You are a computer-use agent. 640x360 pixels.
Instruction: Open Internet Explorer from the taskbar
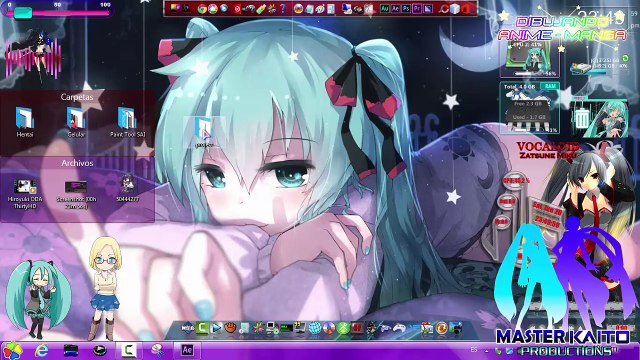42,350
